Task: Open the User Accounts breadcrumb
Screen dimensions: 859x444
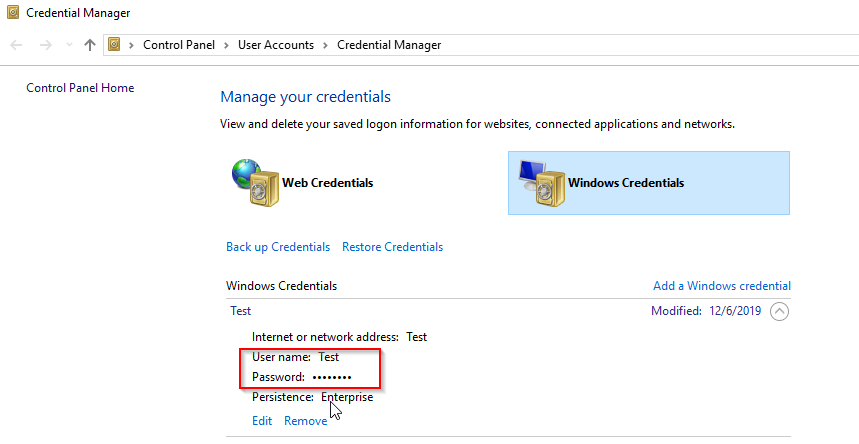Action: [276, 45]
